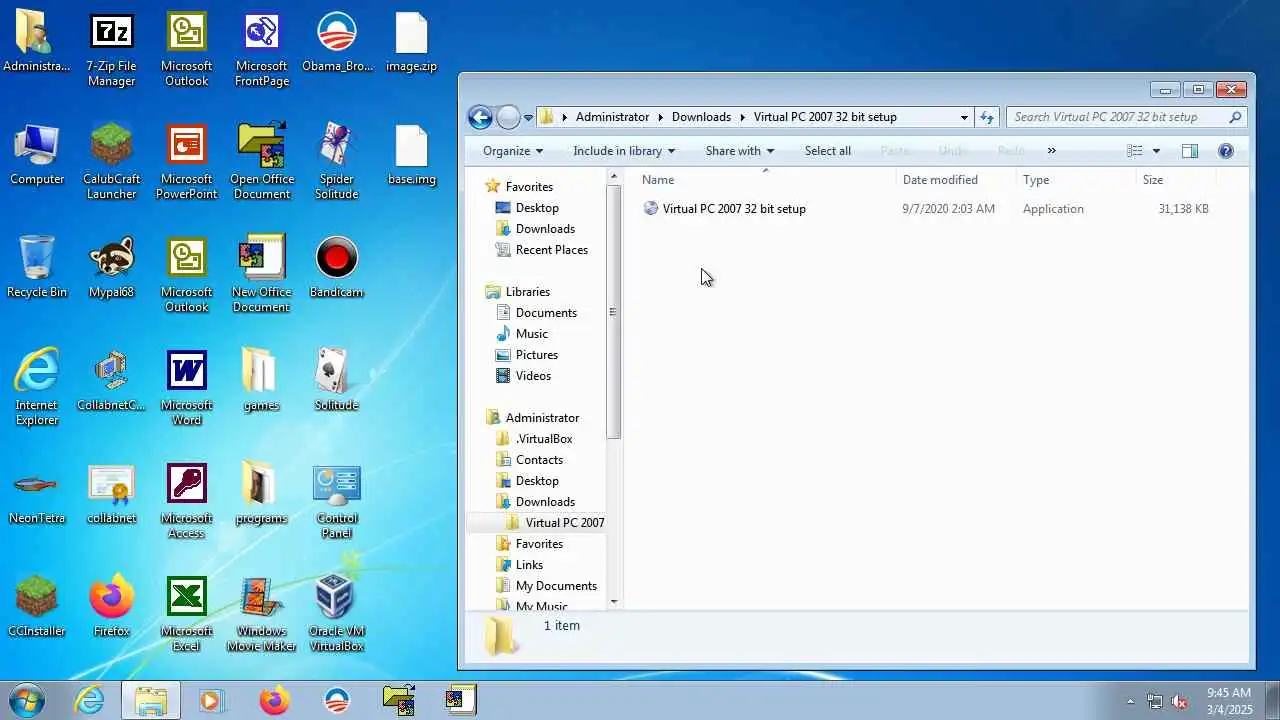Open the Share with dropdown

pos(740,151)
